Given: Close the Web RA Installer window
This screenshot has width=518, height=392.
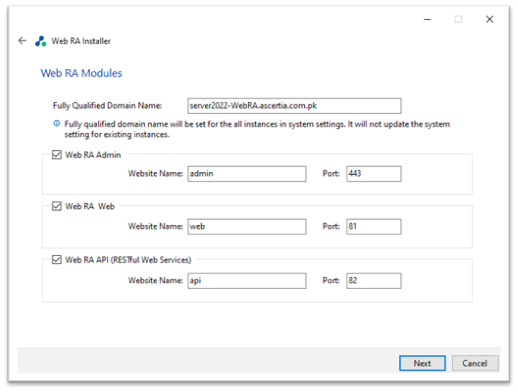Looking at the screenshot, I should click(489, 19).
